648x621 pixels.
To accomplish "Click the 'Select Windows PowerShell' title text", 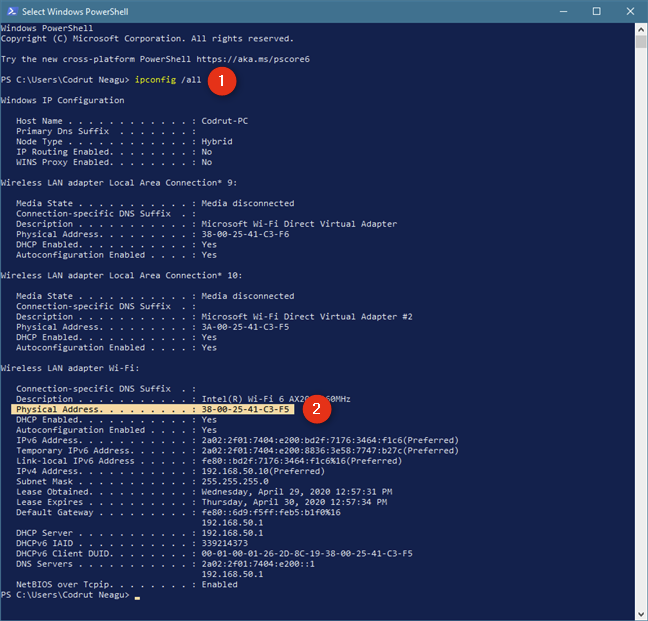I will [x=75, y=12].
